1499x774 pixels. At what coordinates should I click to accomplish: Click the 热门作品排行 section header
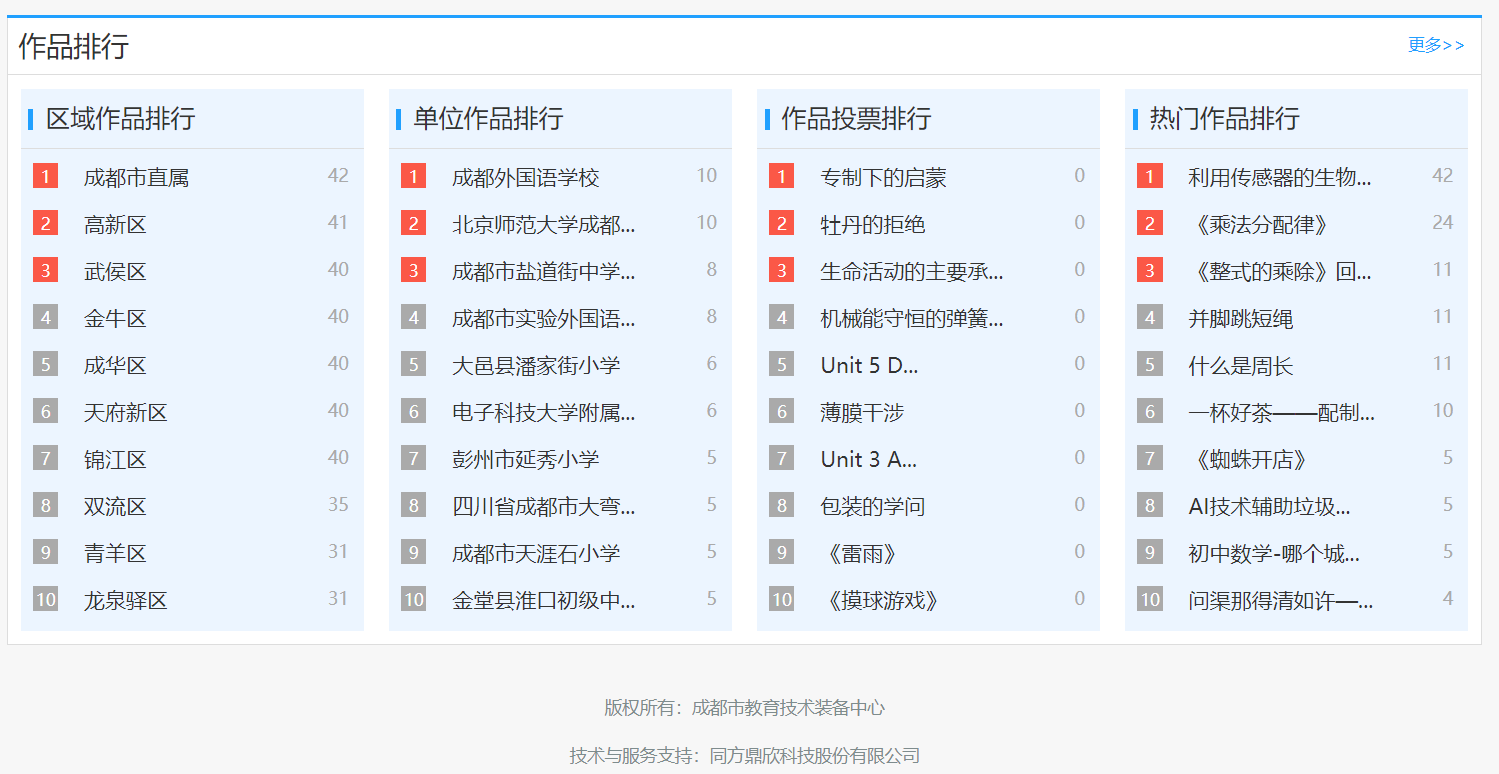click(x=1224, y=119)
